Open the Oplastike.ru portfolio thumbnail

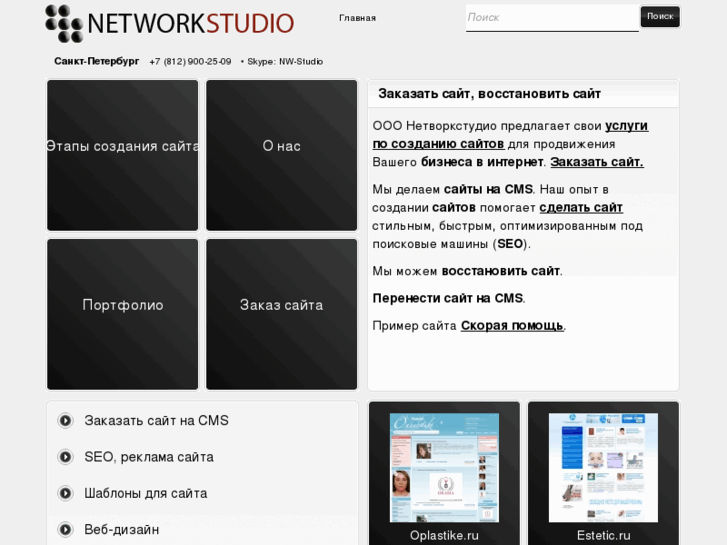tap(444, 468)
